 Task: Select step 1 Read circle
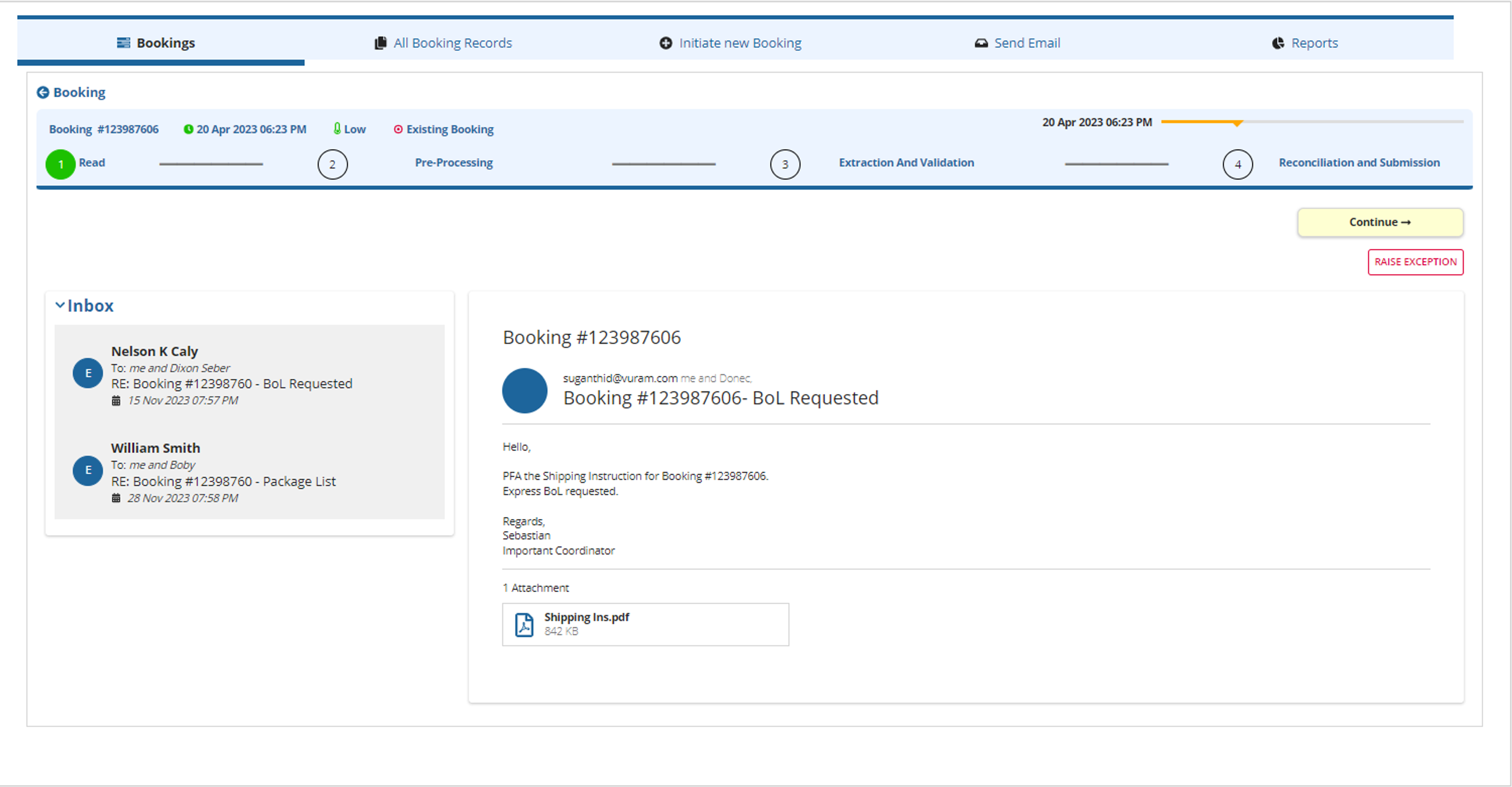61,164
